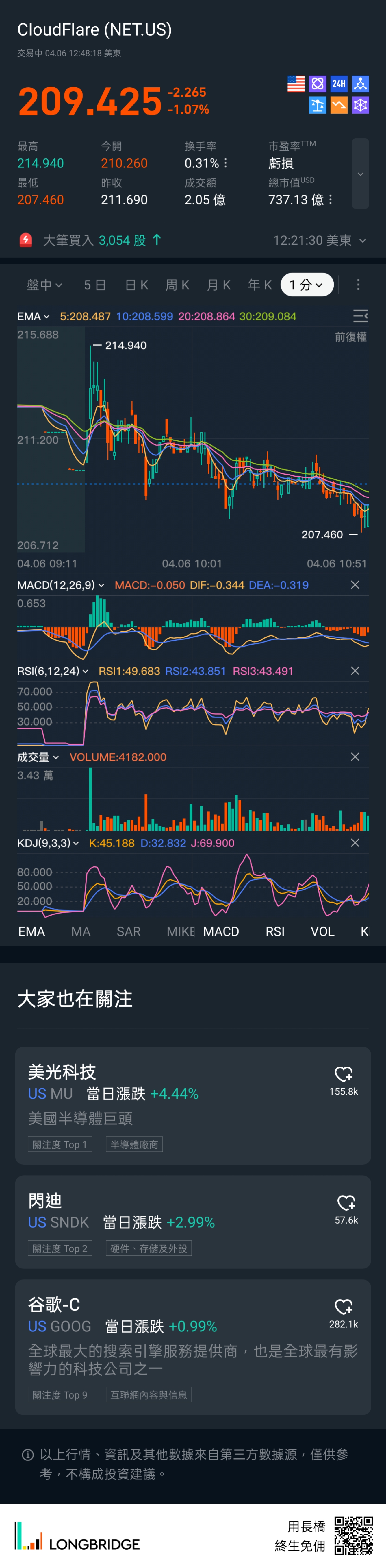
Task: Close the MACD indicator panel
Action: click(x=355, y=585)
